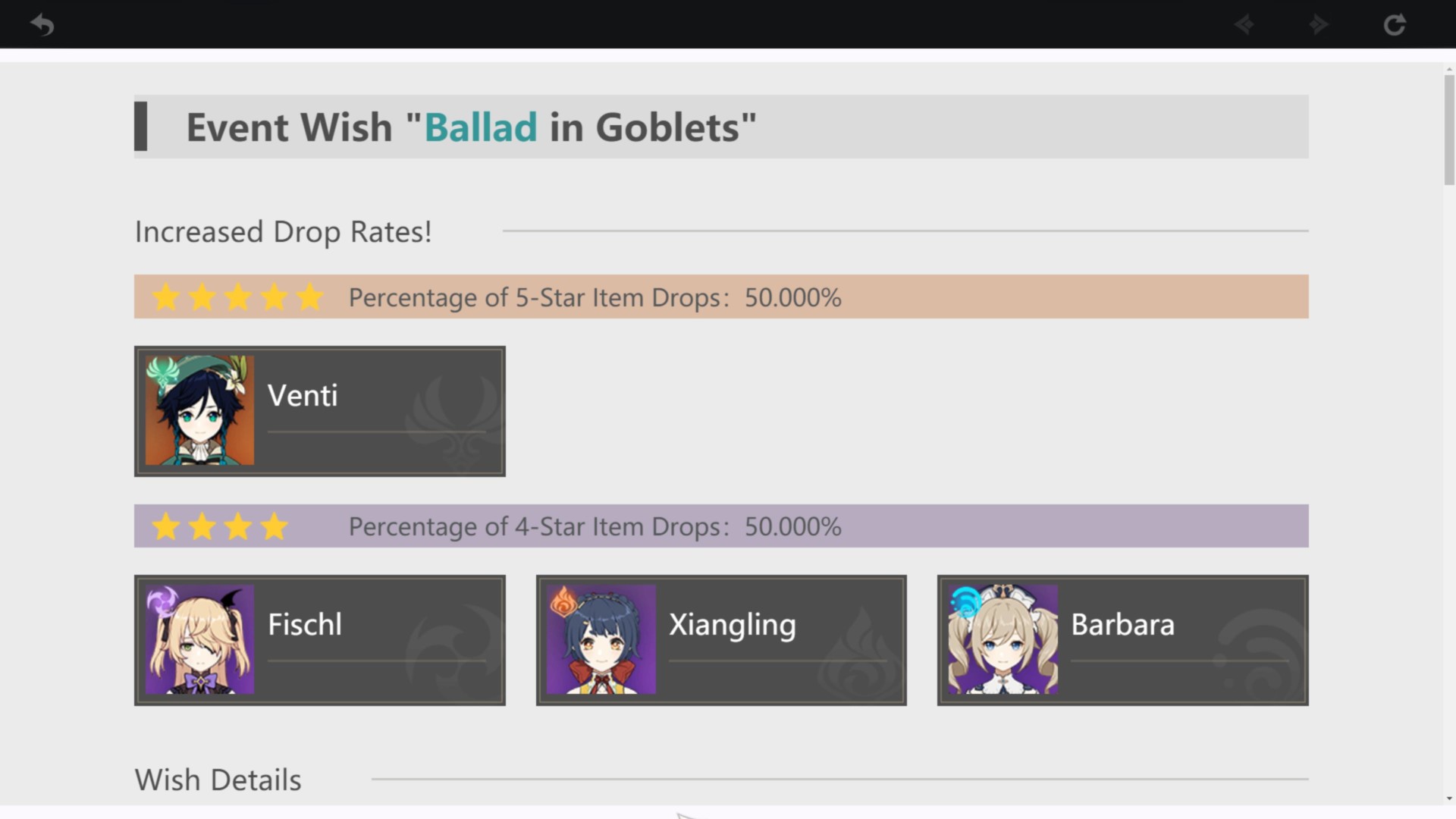Click the refresh page icon
This screenshot has height=819, width=1456.
click(1394, 25)
